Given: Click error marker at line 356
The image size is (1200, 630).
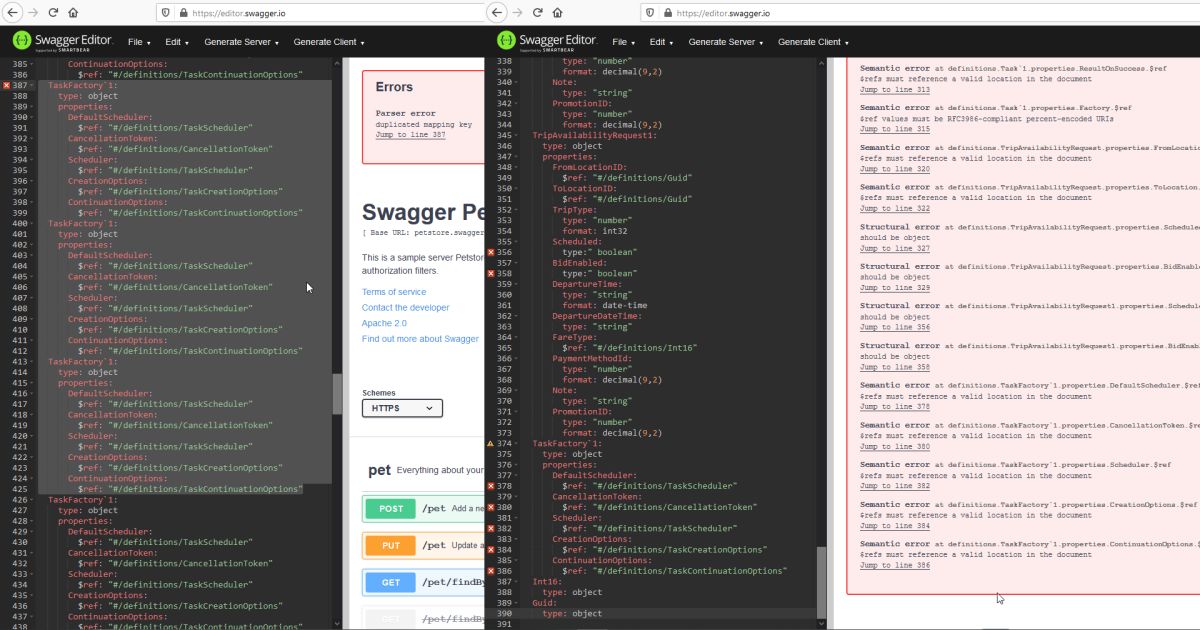Looking at the screenshot, I should tap(491, 252).
